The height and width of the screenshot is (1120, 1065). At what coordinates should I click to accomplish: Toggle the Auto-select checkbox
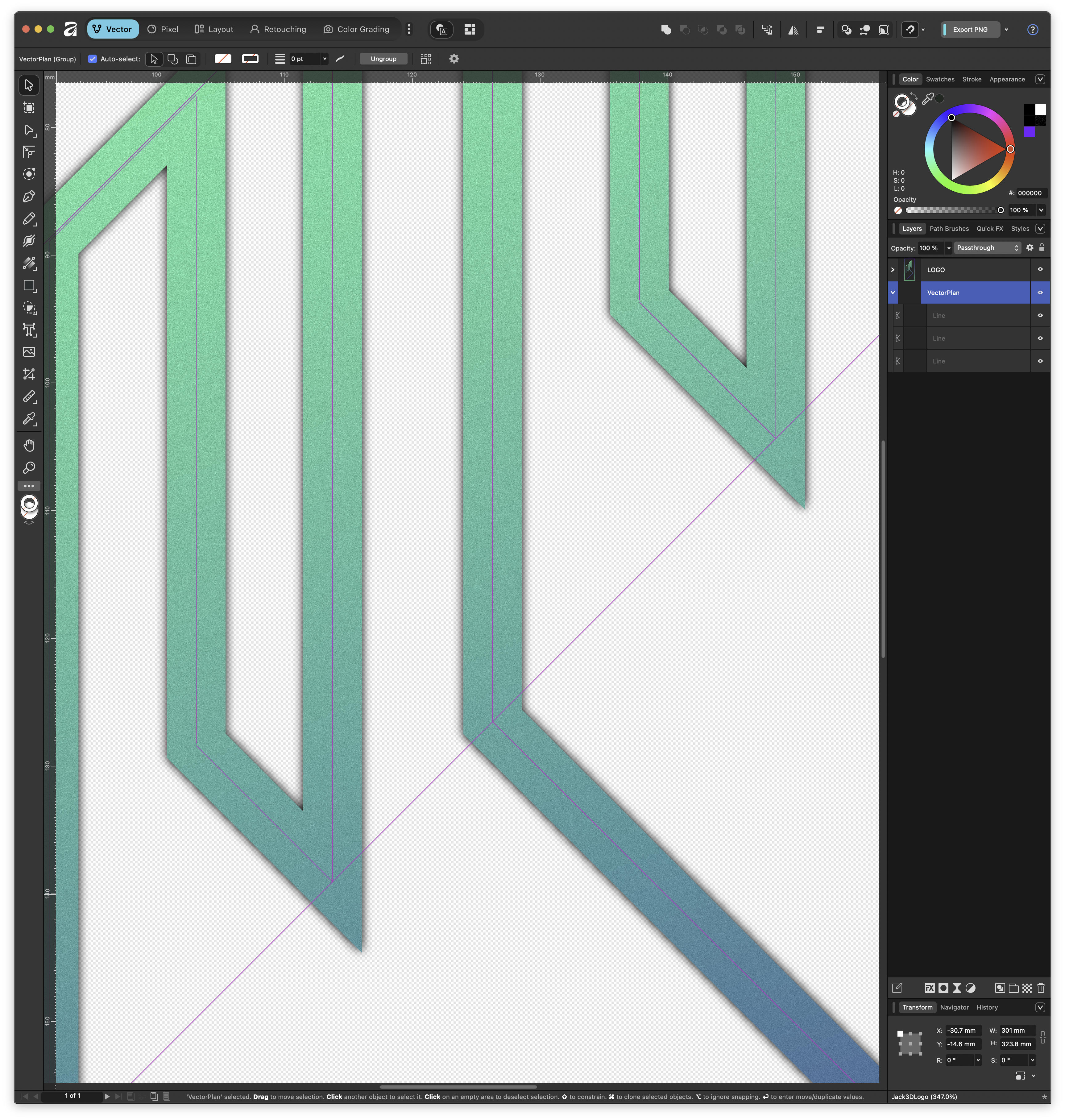93,59
